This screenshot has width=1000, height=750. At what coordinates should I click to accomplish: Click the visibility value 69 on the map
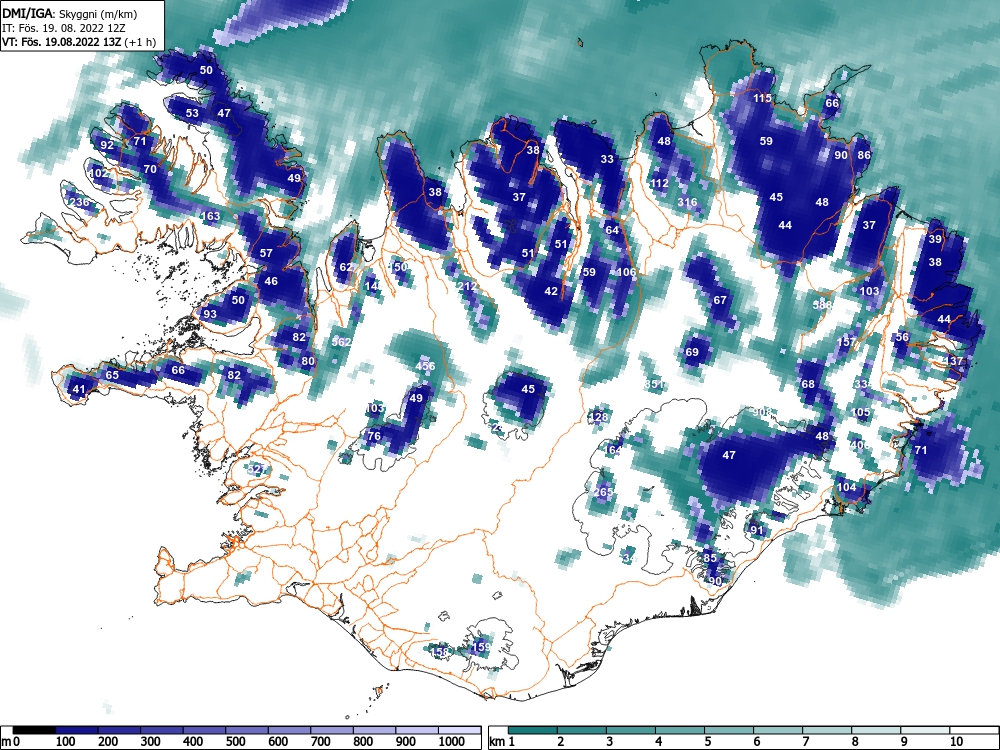tap(692, 352)
